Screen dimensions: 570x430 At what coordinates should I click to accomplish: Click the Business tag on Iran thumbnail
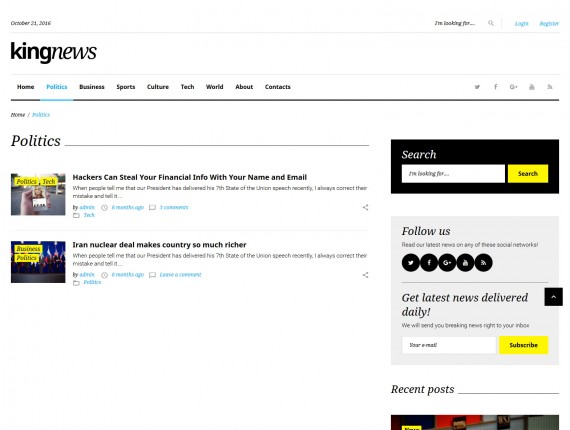click(x=28, y=249)
